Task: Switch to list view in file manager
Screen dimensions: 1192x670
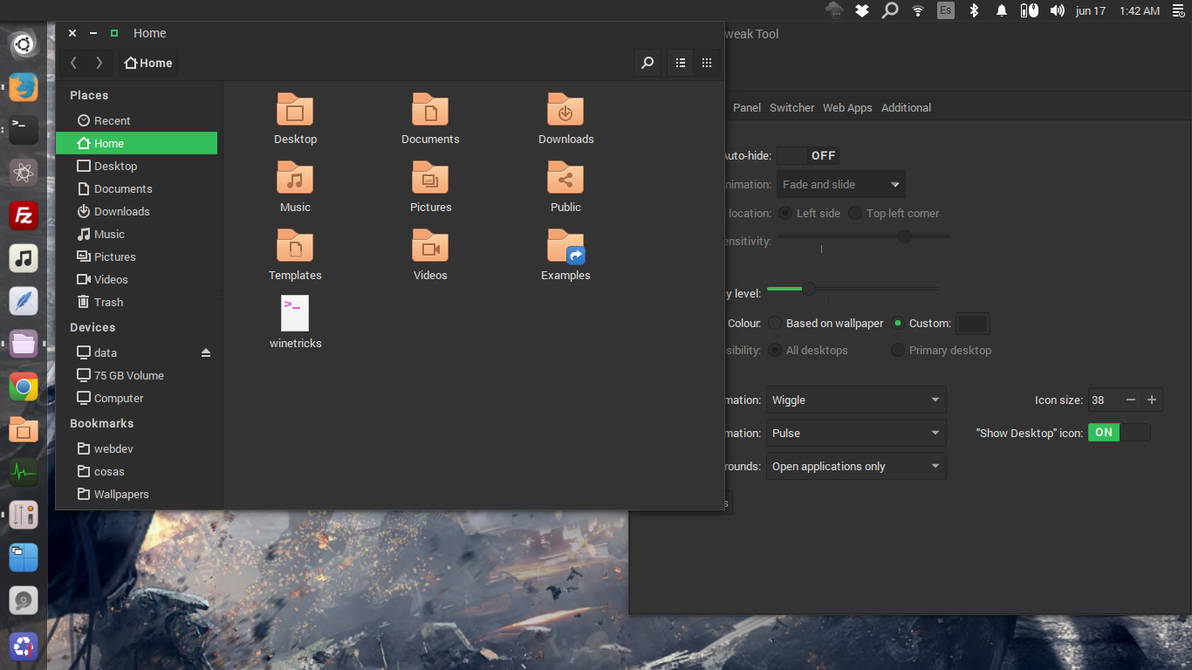Action: pyautogui.click(x=680, y=63)
